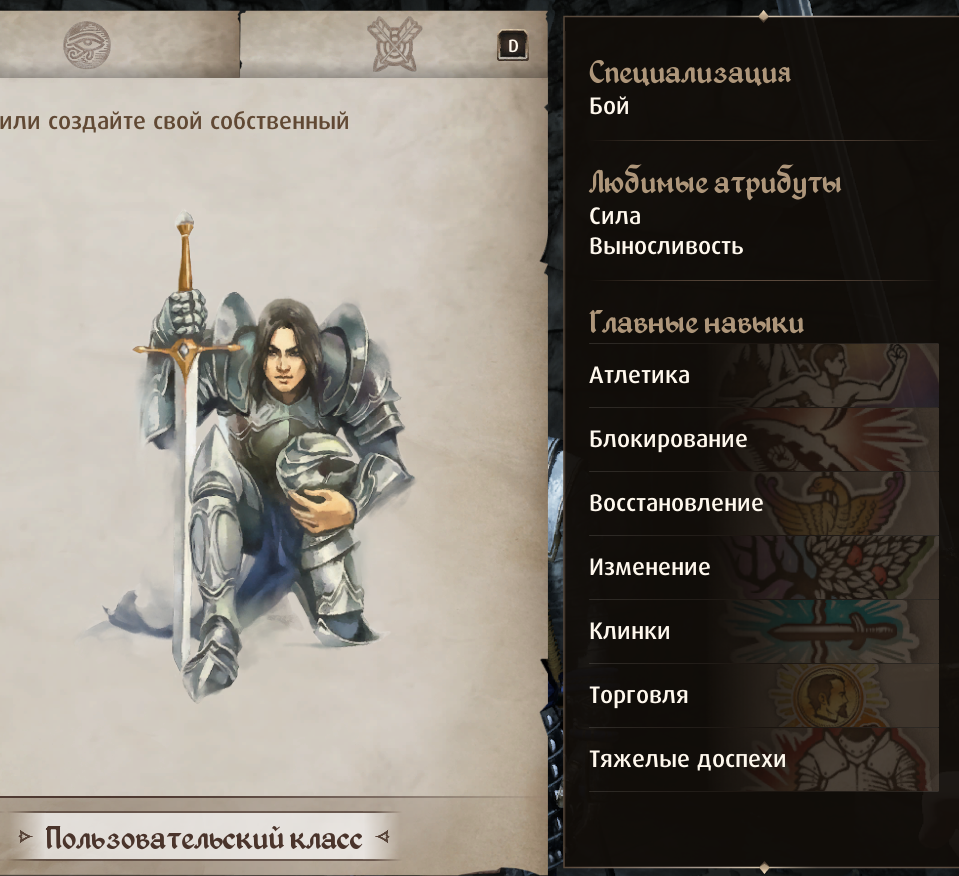The width and height of the screenshot is (959, 876).
Task: Click the Пользовательский класс button
Action: coord(204,837)
